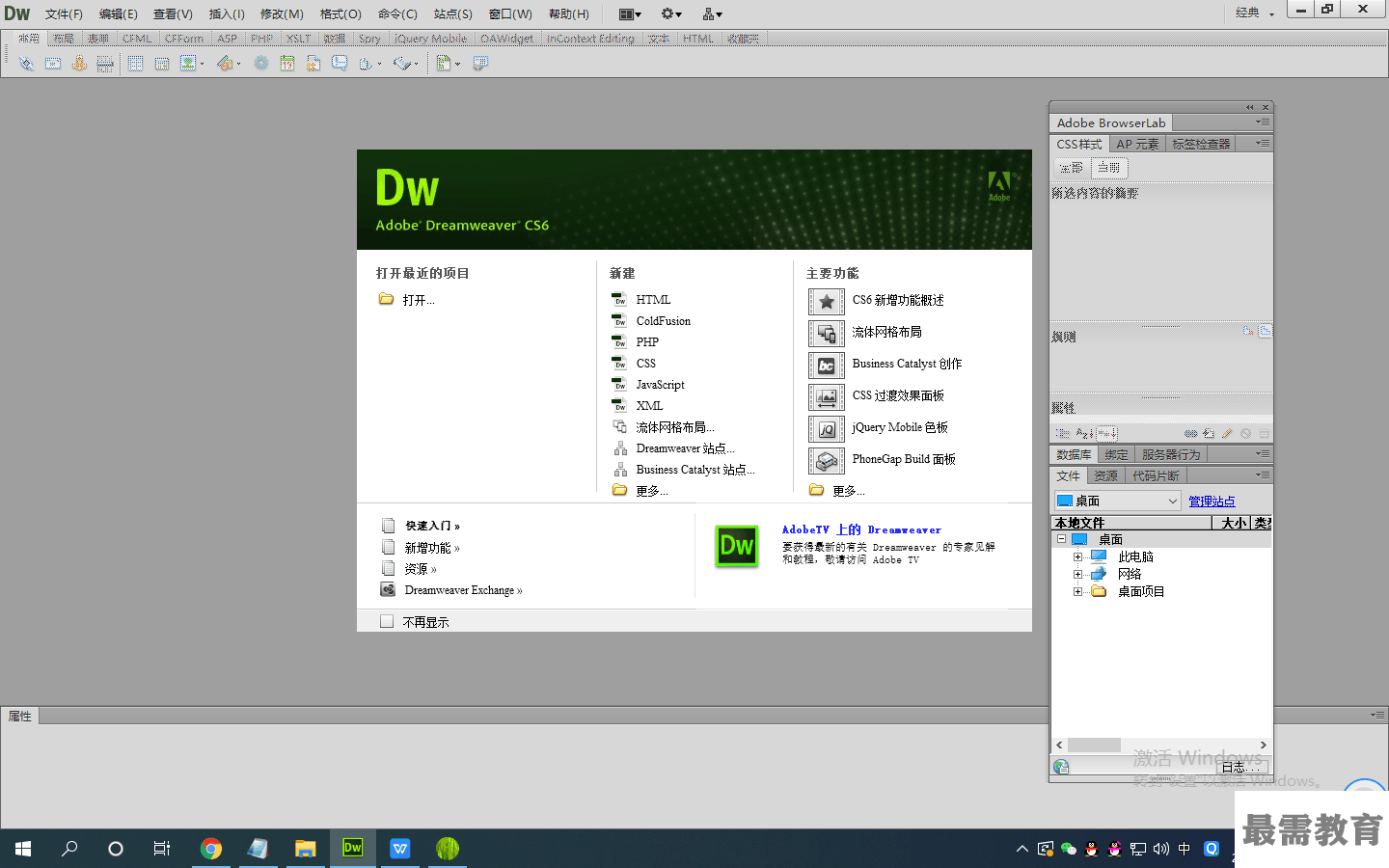Collapse the panel group using double-arrow icon
Viewport: 1389px width, 868px height.
point(1249,107)
